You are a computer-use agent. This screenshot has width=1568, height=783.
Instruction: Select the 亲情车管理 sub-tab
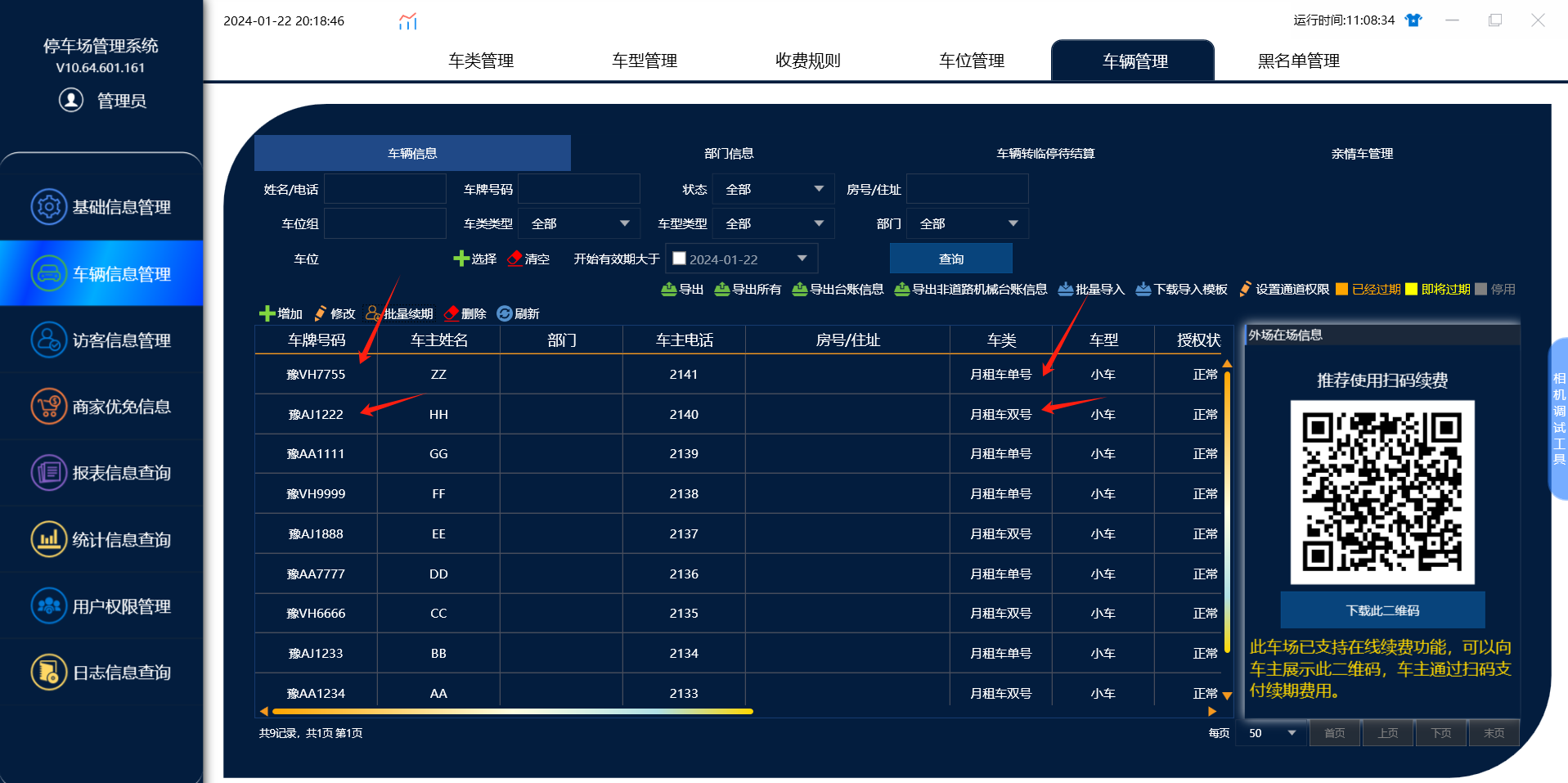(1362, 153)
